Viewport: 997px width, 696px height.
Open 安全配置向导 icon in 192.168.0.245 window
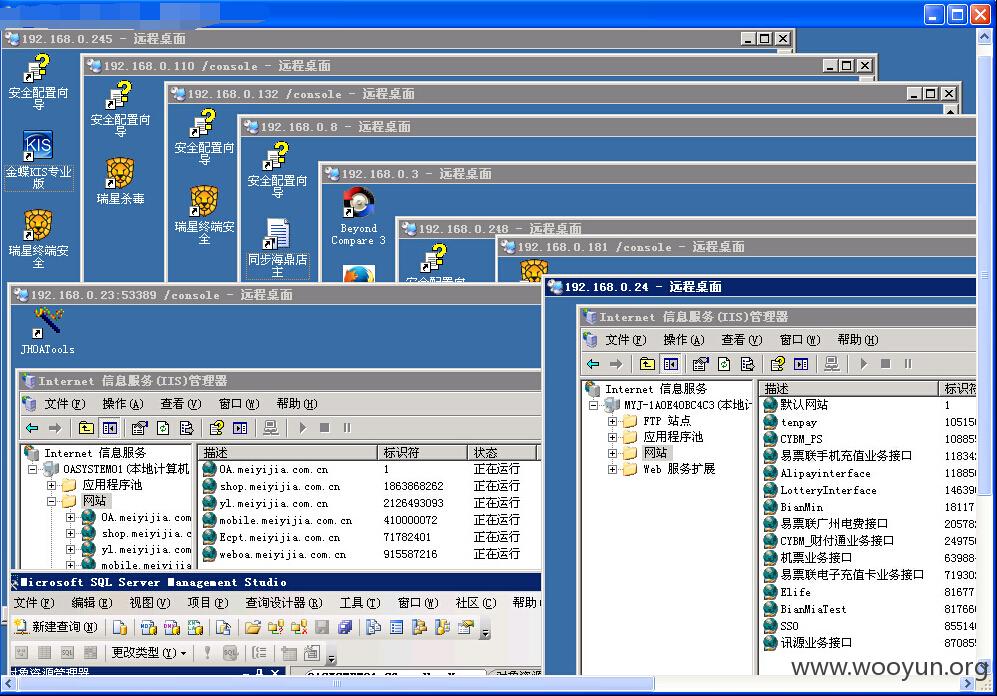38,81
